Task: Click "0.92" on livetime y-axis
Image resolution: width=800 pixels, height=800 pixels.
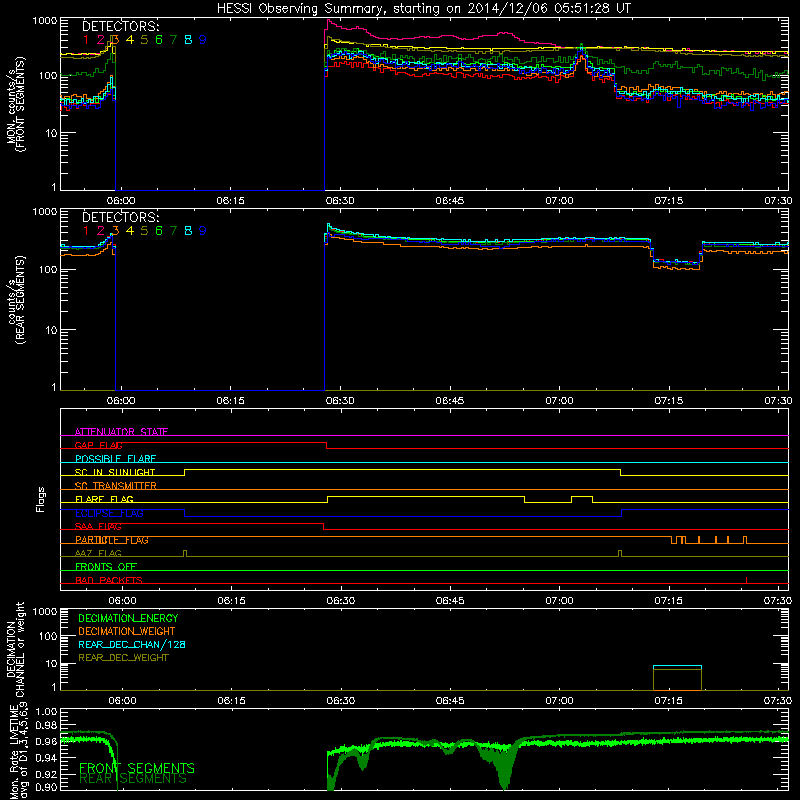Action: click(47, 774)
